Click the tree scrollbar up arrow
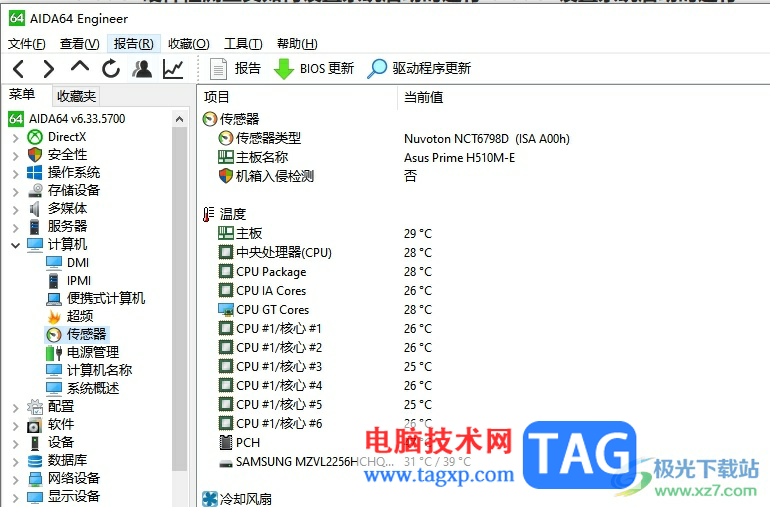 pos(180,119)
